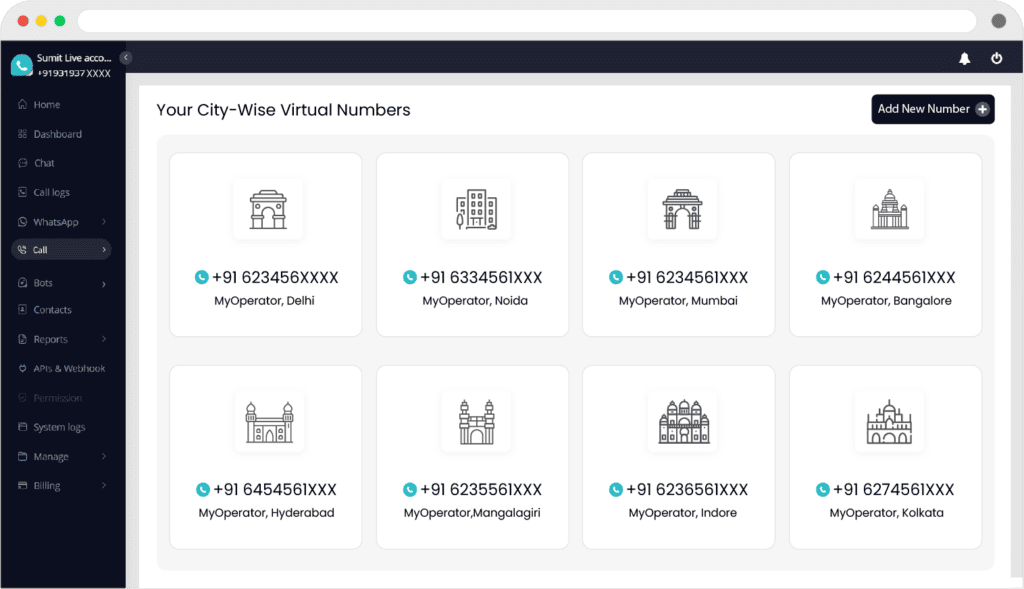Select number +91 6334561XXX

481,278
